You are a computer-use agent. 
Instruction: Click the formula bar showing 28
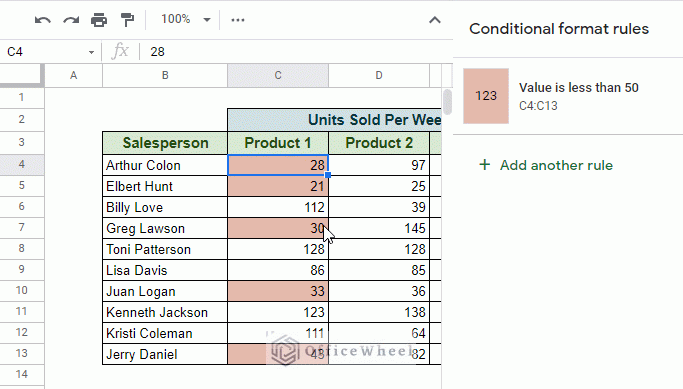(296, 52)
